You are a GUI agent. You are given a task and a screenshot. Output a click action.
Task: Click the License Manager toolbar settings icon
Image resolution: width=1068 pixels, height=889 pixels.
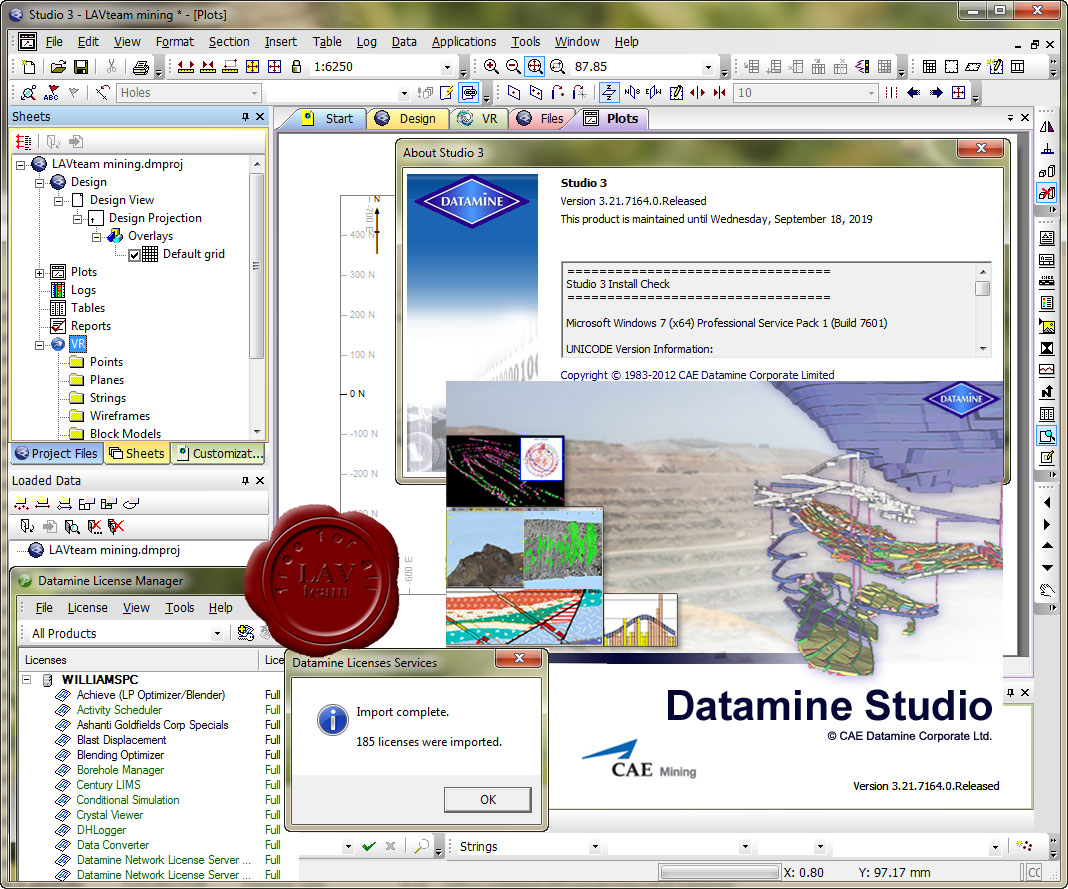[245, 633]
